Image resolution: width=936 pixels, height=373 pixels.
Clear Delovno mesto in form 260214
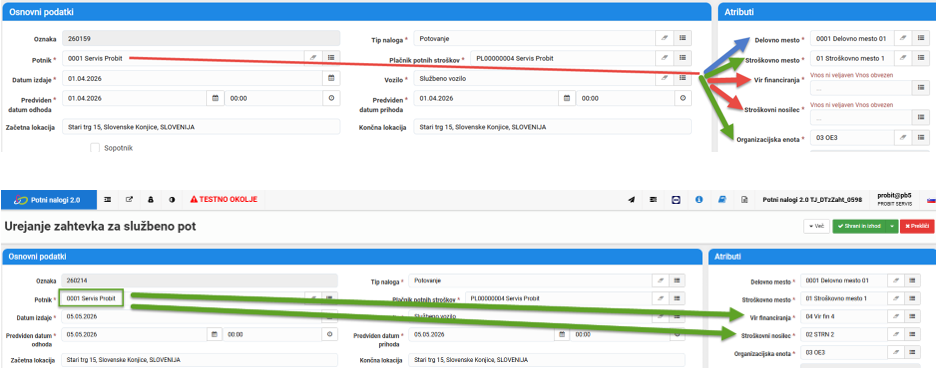click(x=895, y=280)
